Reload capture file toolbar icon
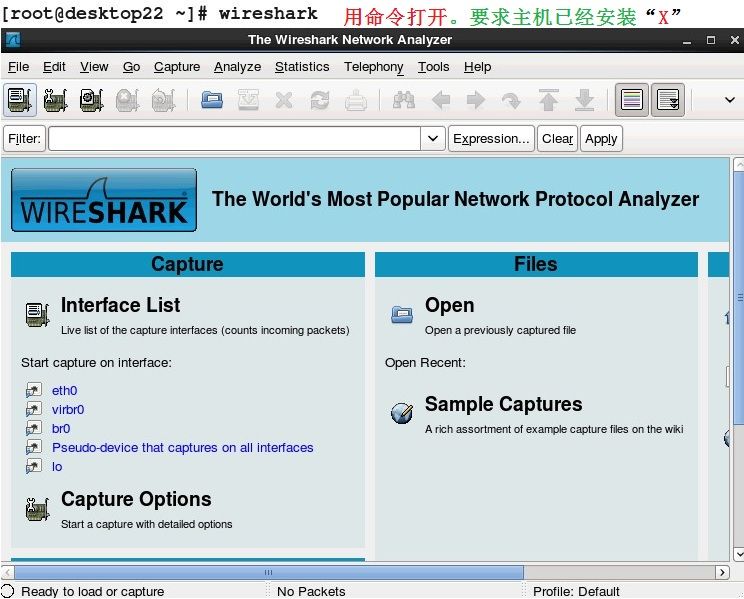744x599 pixels. coord(320,100)
